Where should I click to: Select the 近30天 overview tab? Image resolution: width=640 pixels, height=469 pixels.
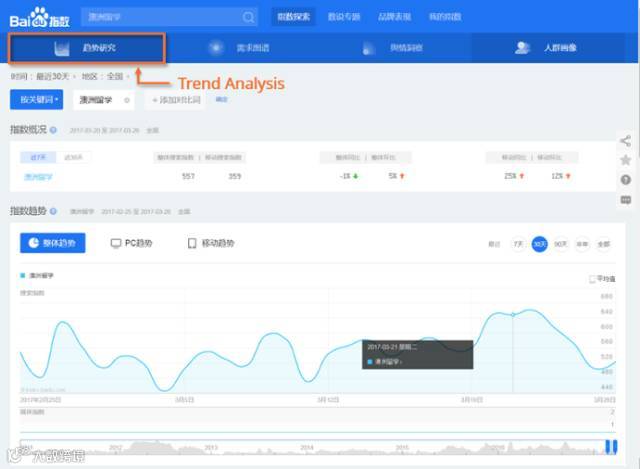(73, 157)
